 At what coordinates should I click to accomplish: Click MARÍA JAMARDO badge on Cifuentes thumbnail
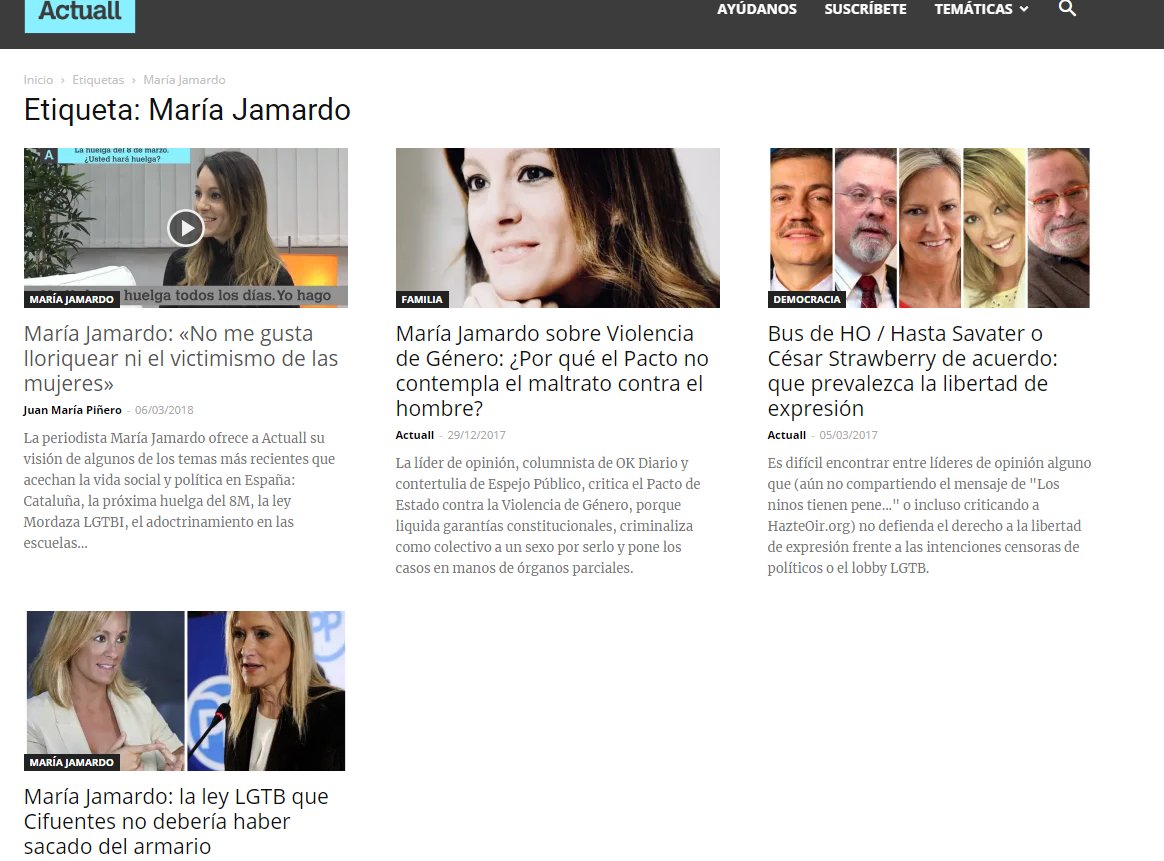pos(71,762)
